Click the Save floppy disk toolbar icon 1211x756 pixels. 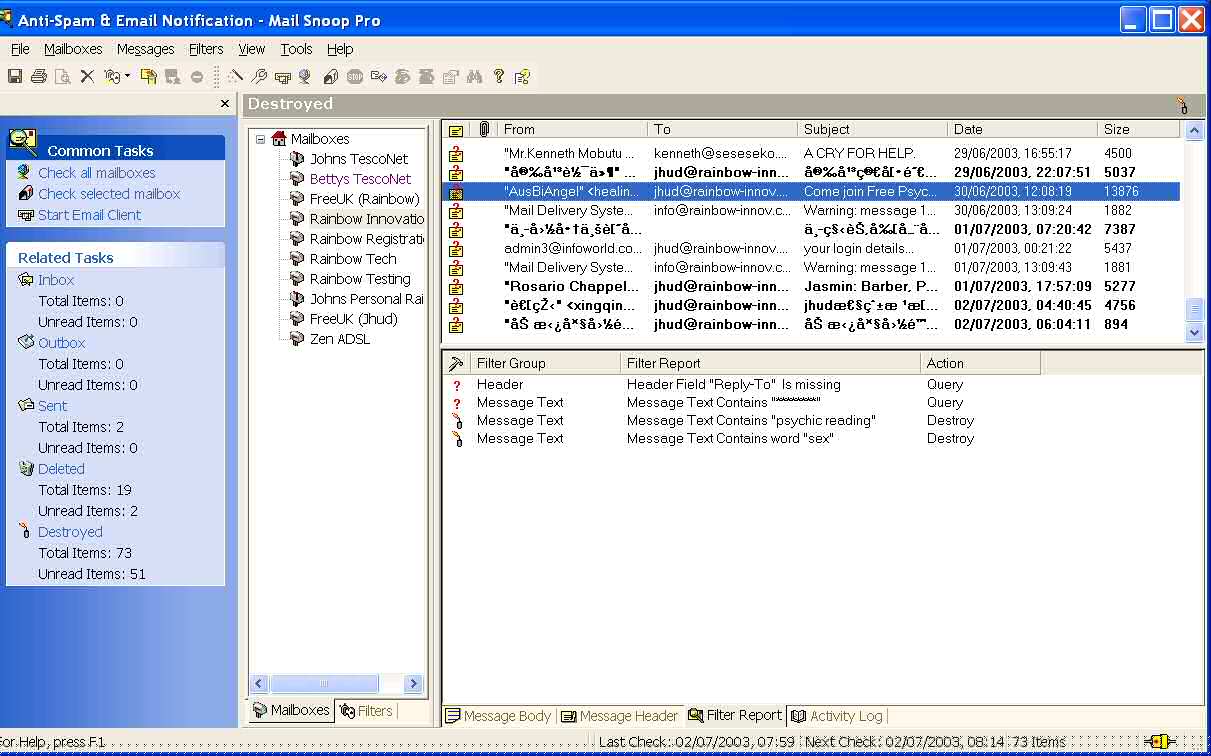15,76
